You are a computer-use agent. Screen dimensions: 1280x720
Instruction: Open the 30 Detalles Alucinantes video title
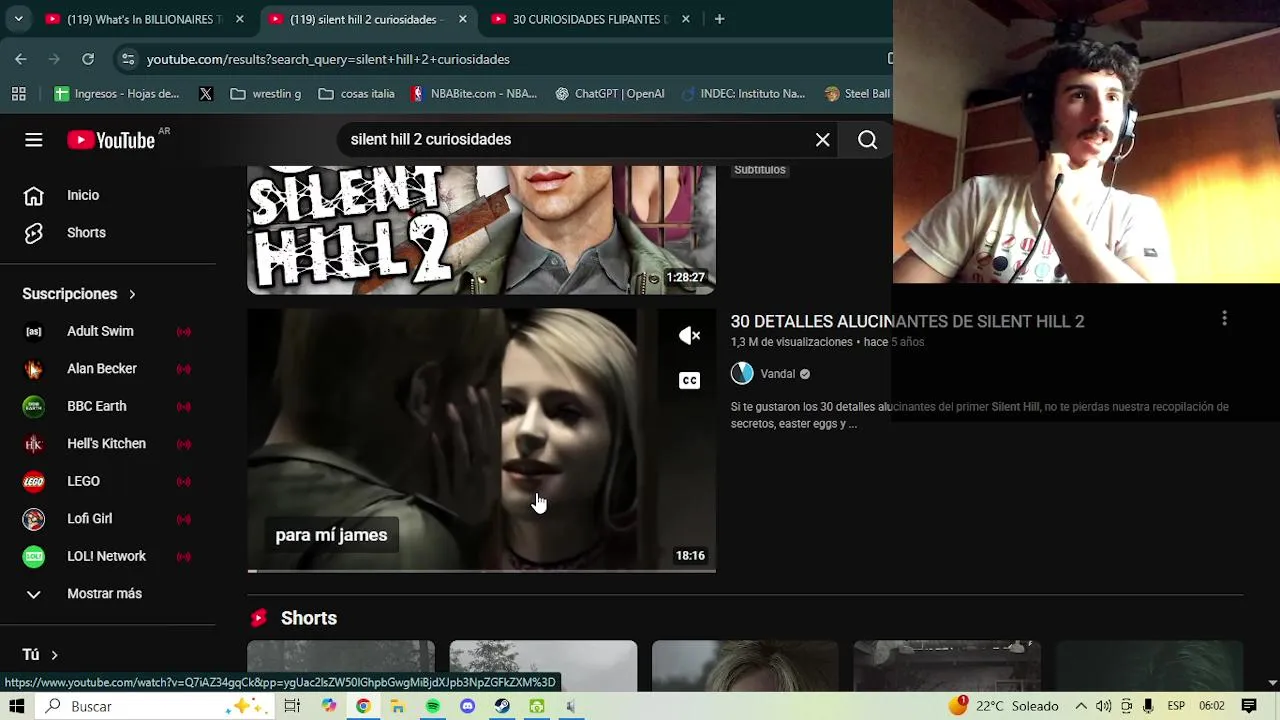[x=907, y=321]
